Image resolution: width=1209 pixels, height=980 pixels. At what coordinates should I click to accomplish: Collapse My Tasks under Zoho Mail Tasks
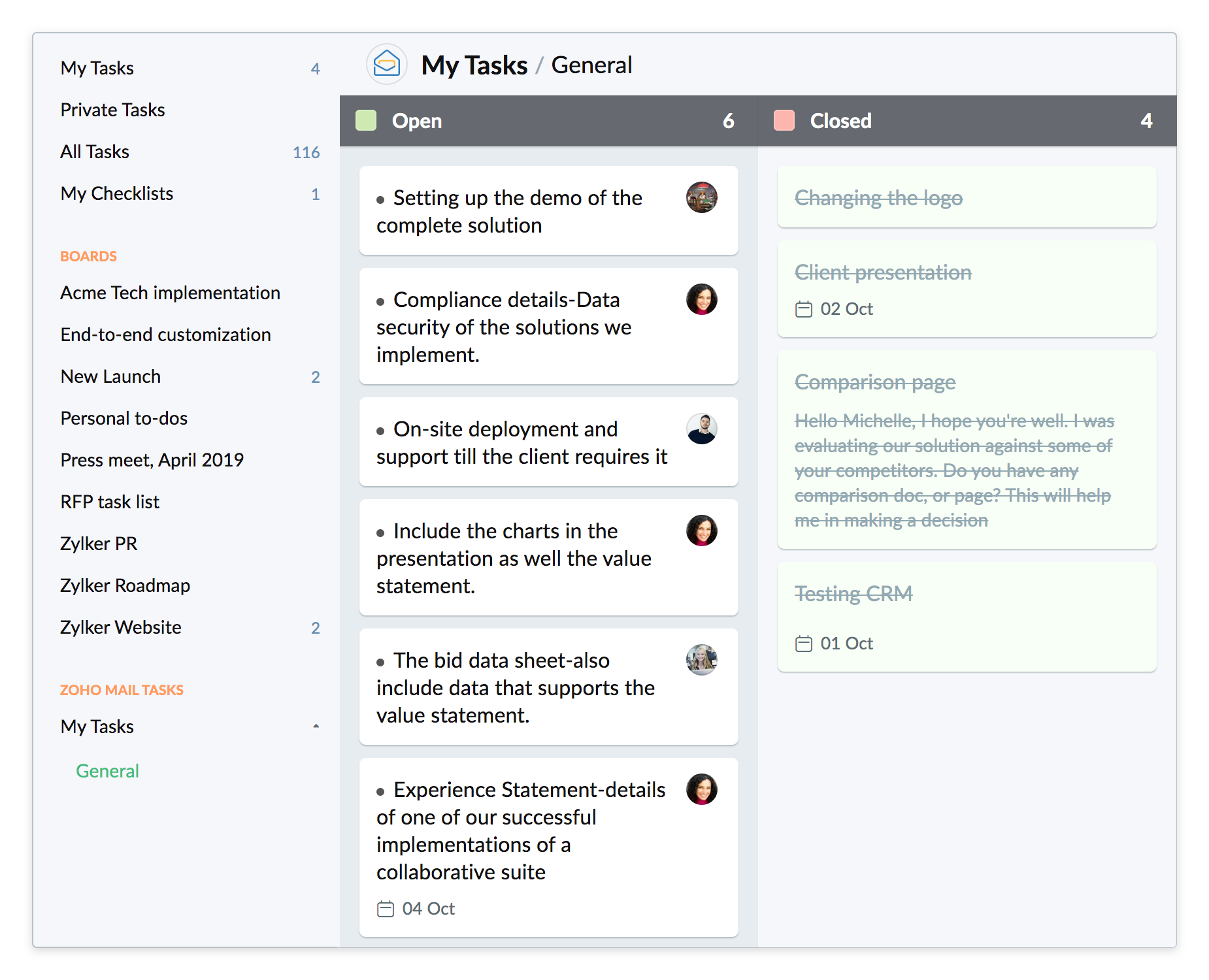tap(316, 727)
